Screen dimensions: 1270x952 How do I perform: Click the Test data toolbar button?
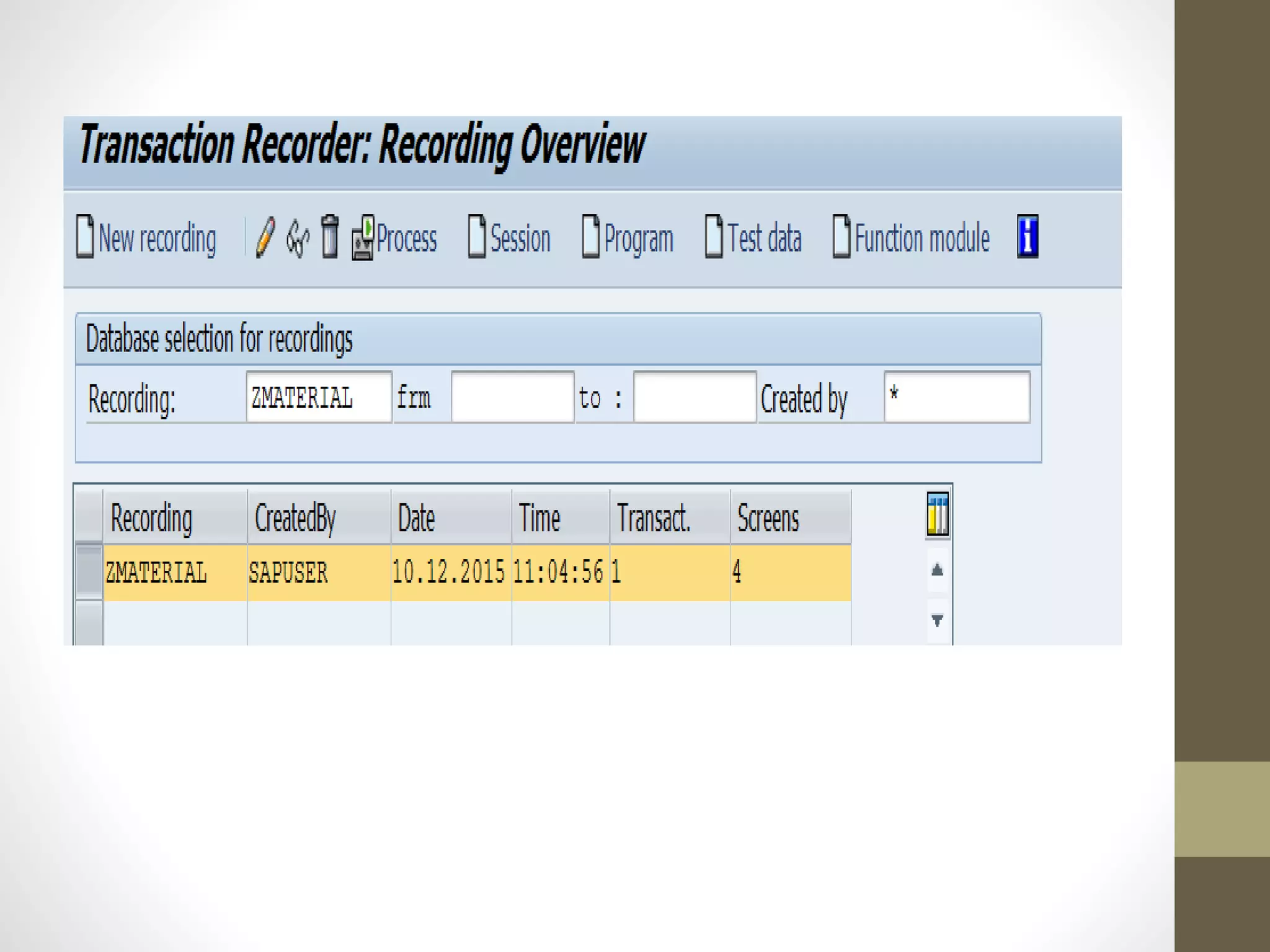click(x=753, y=238)
